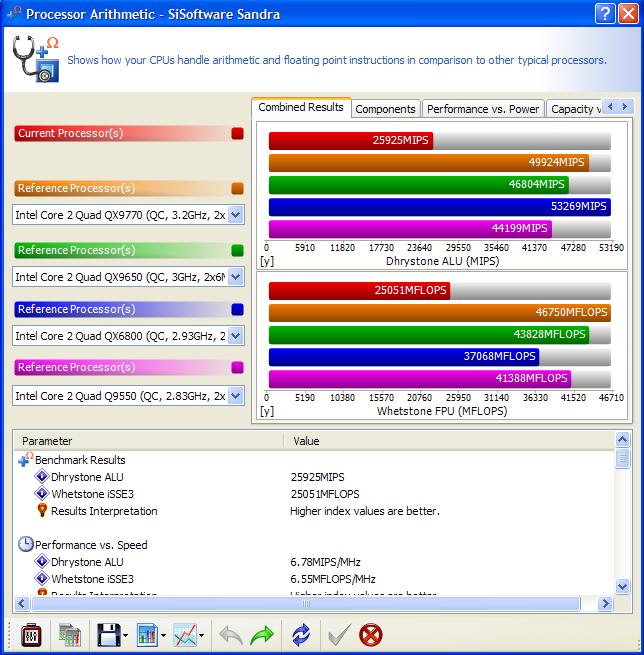This screenshot has width=644, height=655.
Task: Toggle the green Reference Processor(s) square
Action: click(238, 250)
